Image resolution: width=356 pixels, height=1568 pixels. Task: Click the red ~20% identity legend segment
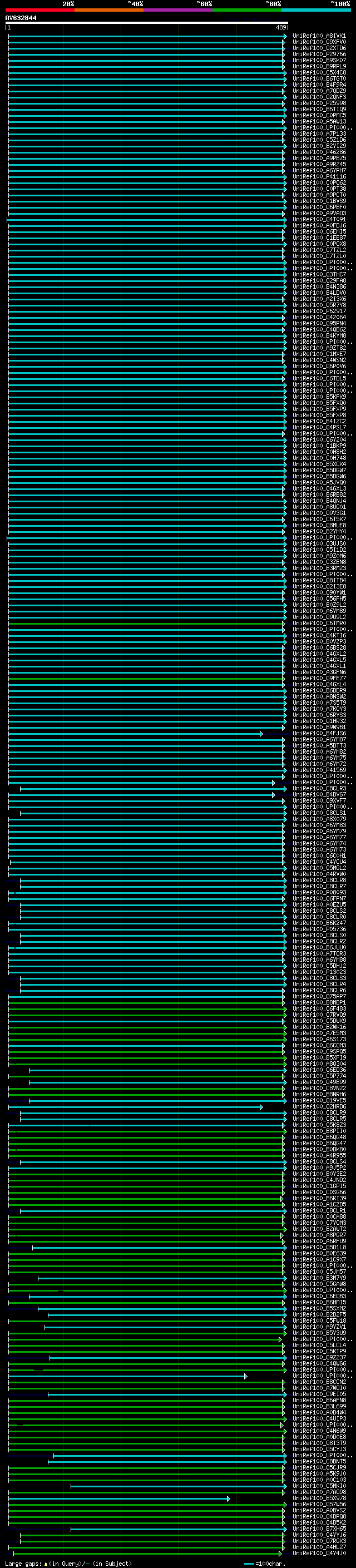point(39,10)
